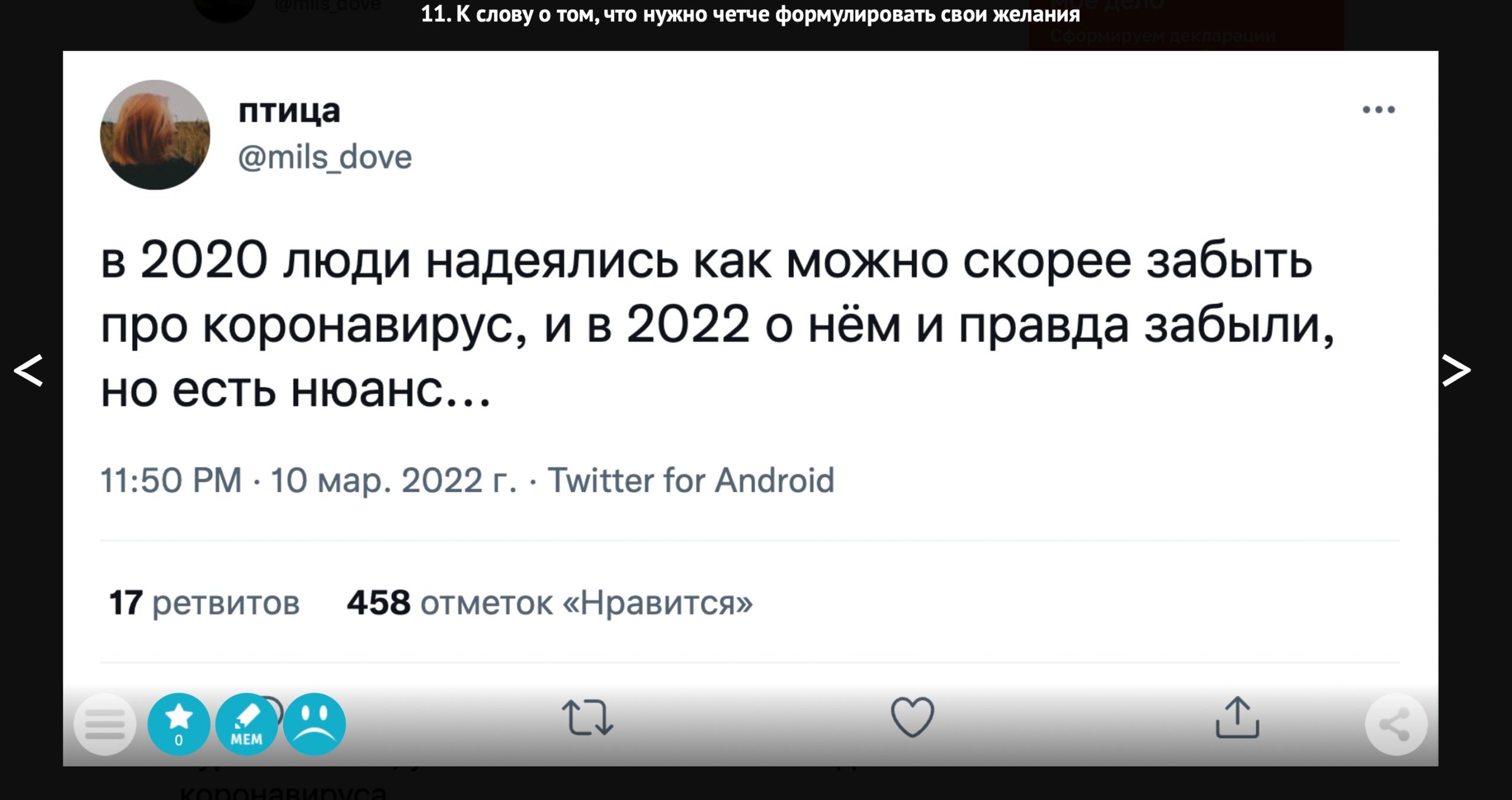Click the Twitter for Android source label
This screenshot has width=1512, height=800.
click(690, 480)
